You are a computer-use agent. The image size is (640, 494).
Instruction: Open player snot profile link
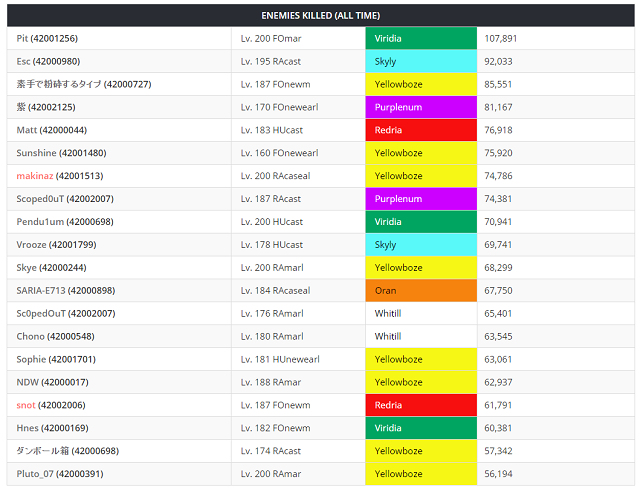pyautogui.click(x=26, y=405)
